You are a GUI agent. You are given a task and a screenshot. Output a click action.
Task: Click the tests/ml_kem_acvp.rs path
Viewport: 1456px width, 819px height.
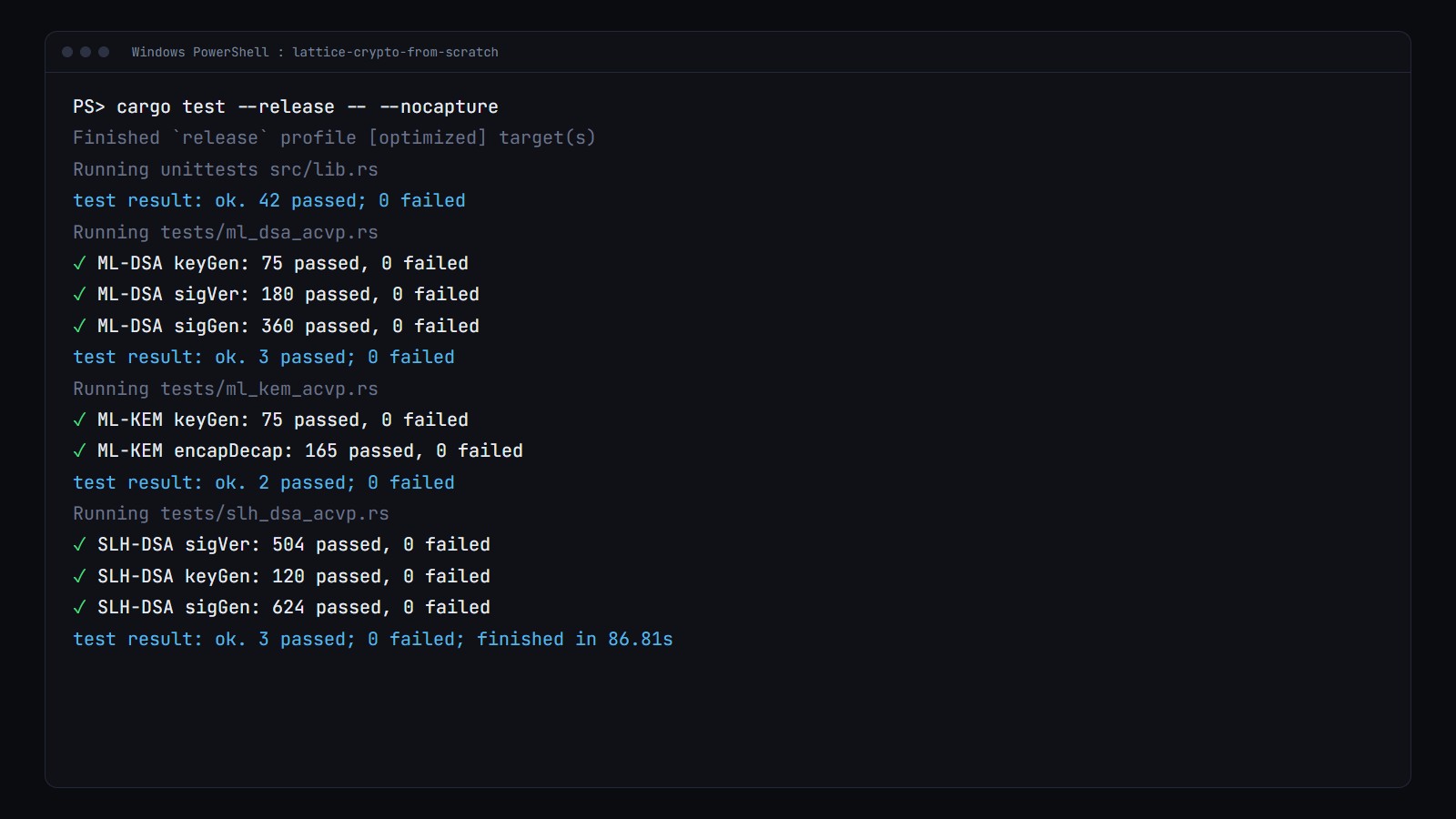(x=269, y=389)
